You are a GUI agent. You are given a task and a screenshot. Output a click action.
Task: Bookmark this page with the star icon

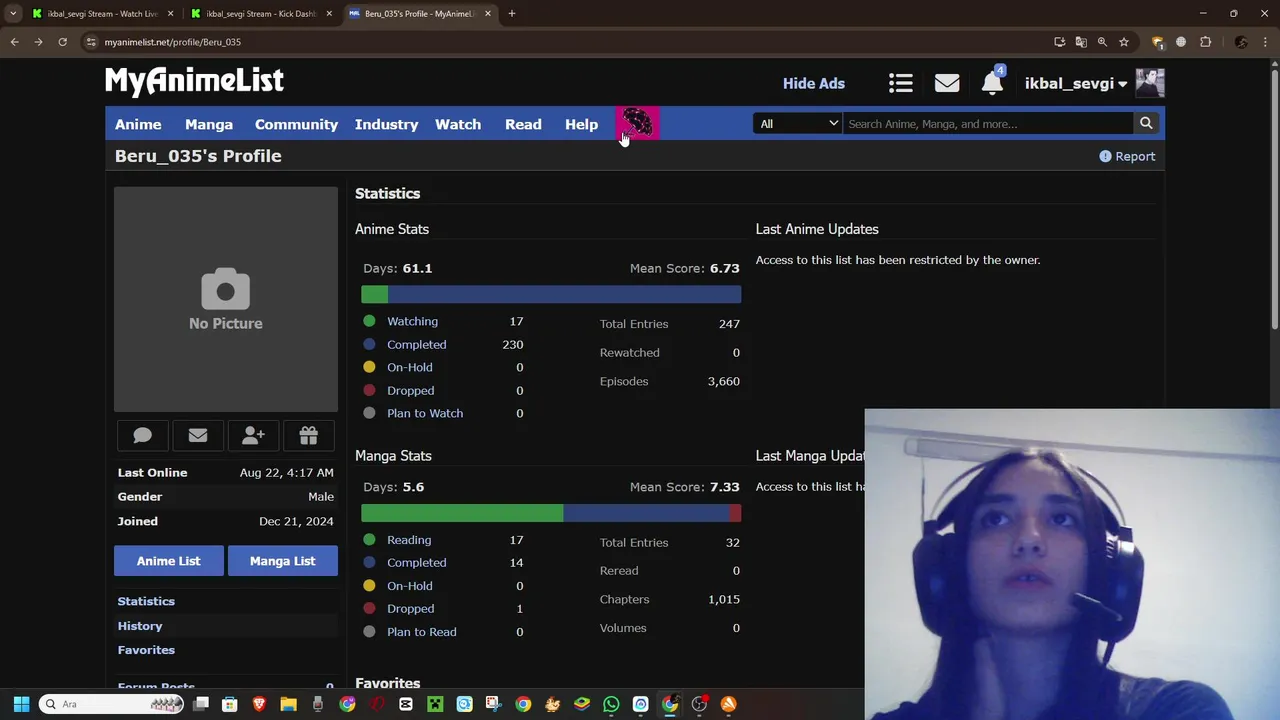coord(1124,42)
